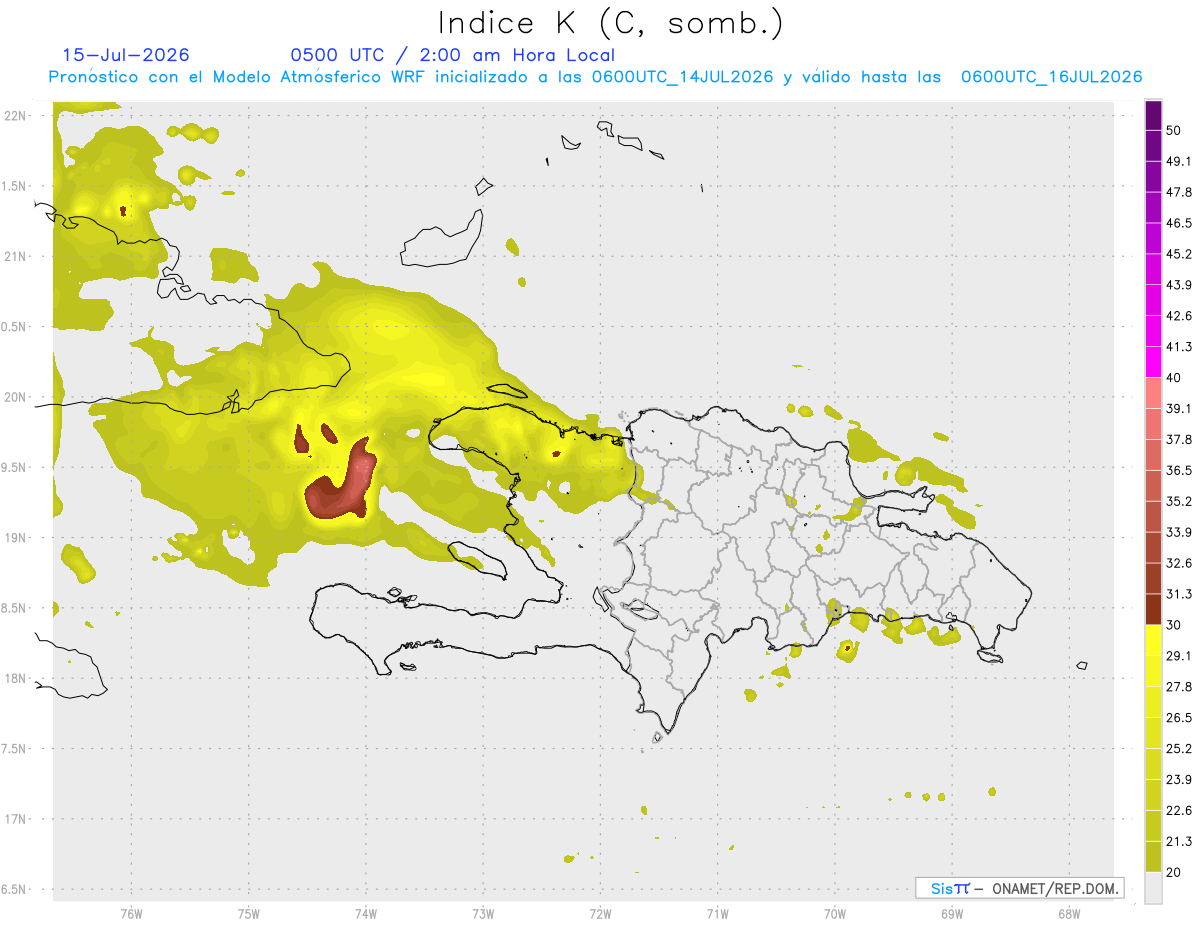Pick the magenta swatch between 40 and 41.3
Screen dimensions: 1200x927
click(1153, 362)
